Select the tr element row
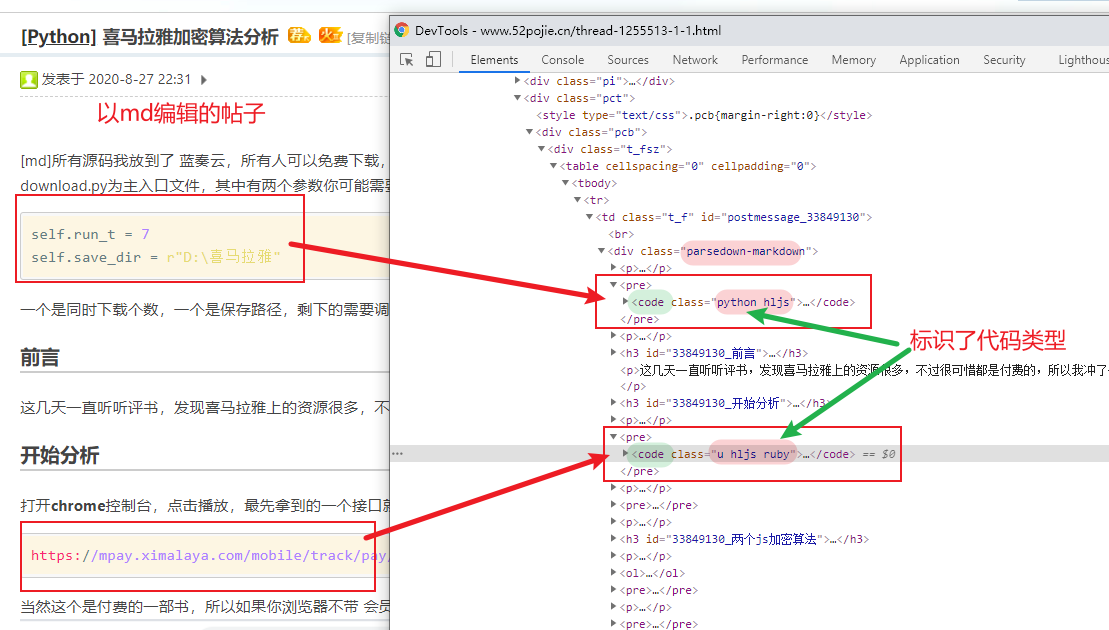 (x=597, y=200)
